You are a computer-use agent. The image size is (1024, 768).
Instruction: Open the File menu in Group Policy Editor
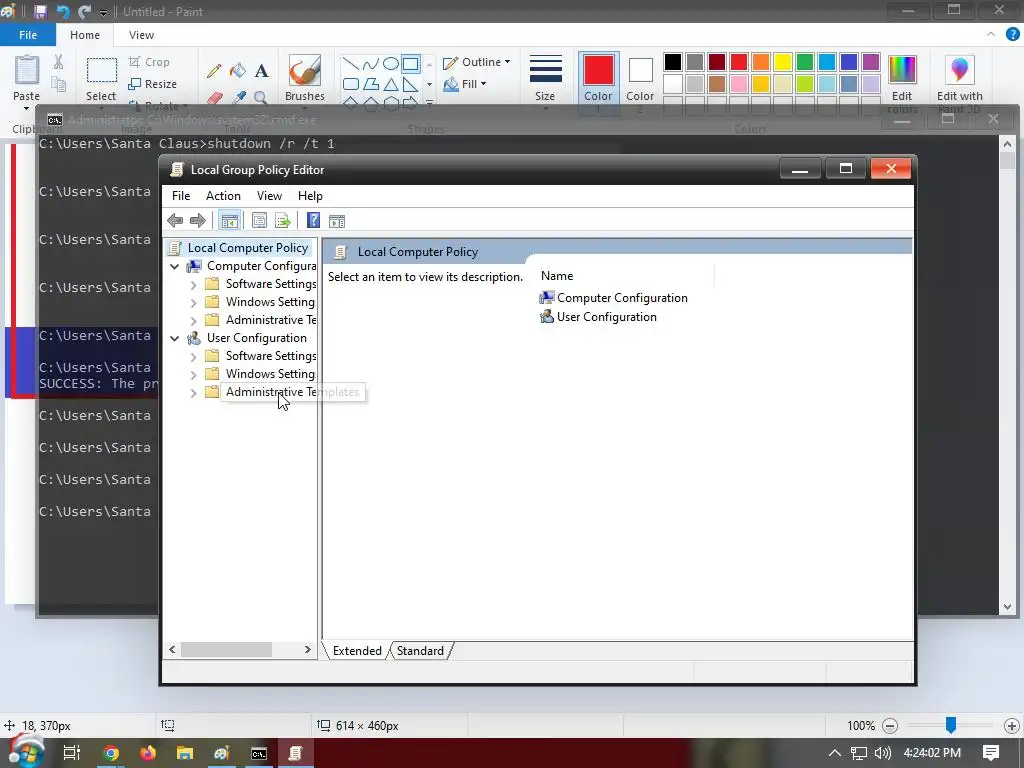coord(181,196)
